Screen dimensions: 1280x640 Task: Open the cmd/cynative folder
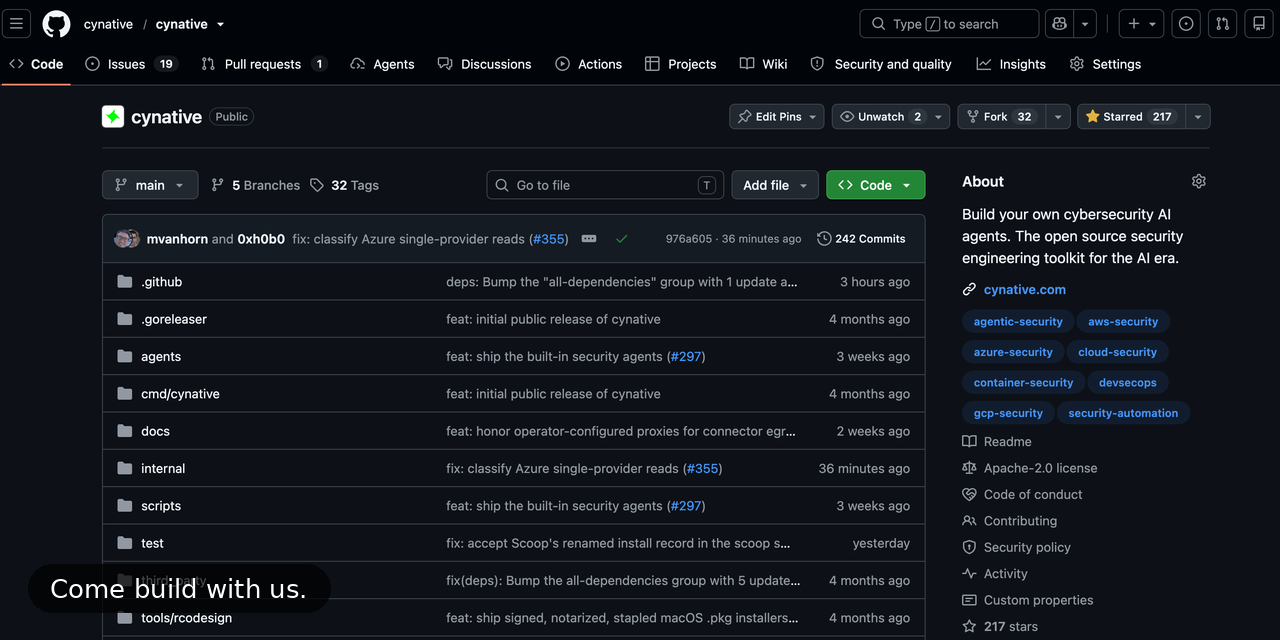coord(180,394)
